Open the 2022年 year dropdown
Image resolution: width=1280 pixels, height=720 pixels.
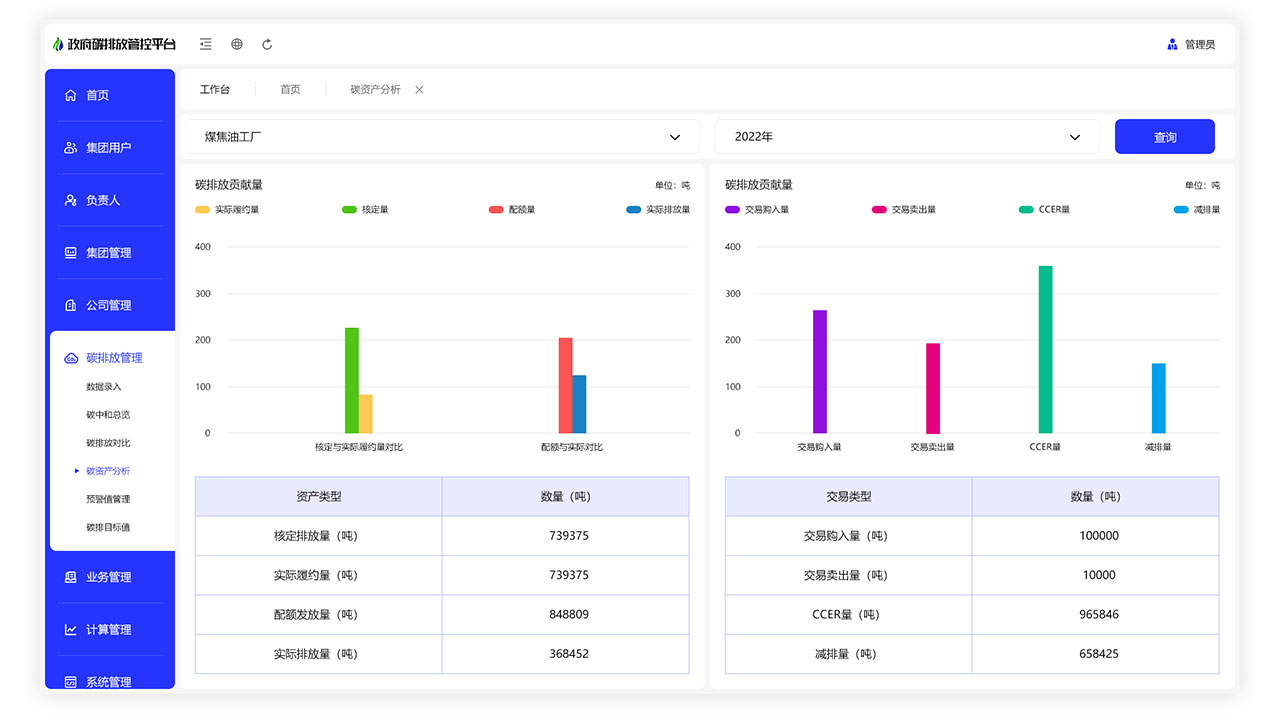(x=906, y=137)
